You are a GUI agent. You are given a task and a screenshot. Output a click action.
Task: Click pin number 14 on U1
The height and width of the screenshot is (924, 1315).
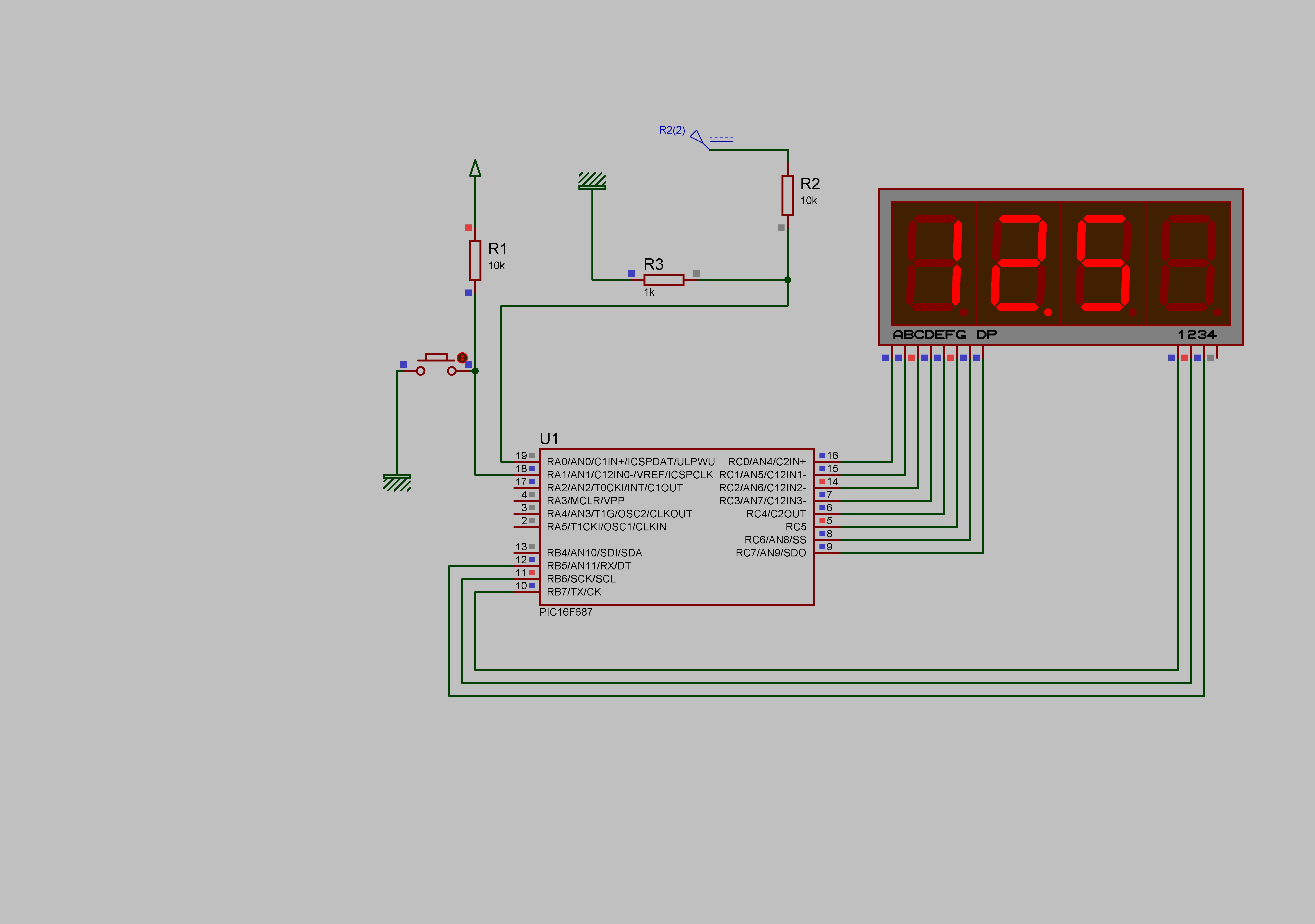click(x=832, y=482)
